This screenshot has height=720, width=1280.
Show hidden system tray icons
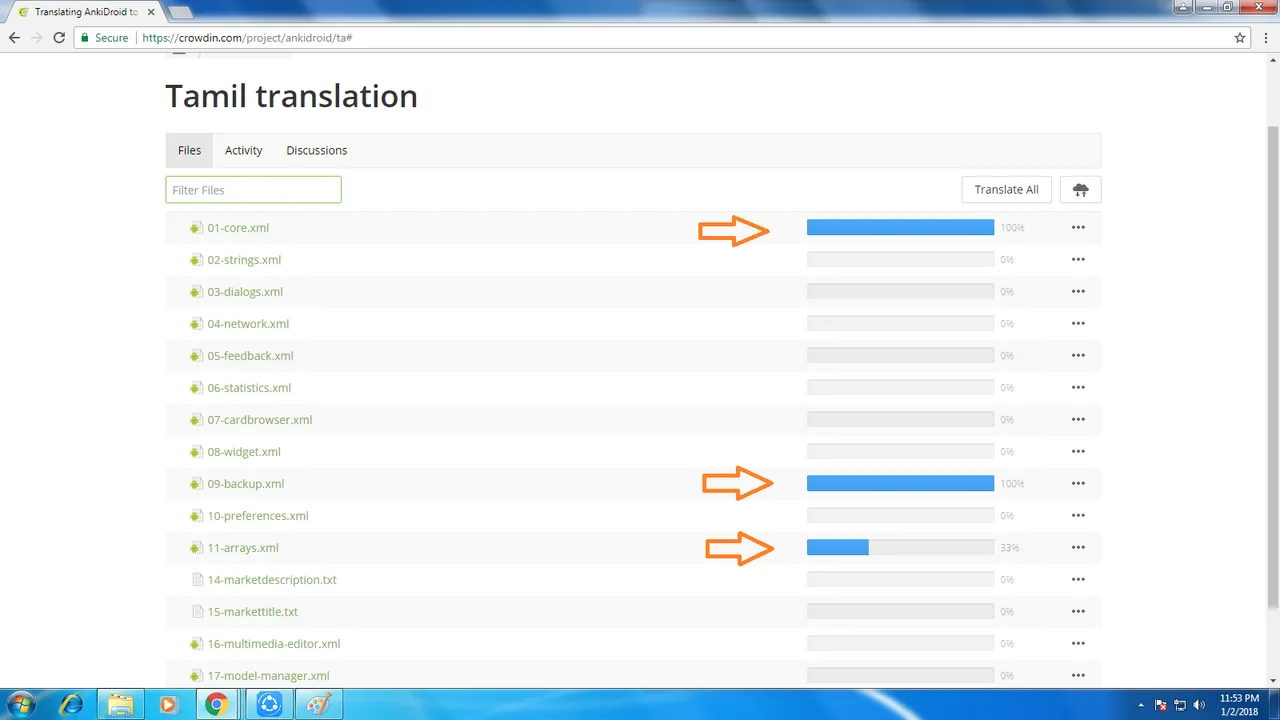(x=1141, y=705)
